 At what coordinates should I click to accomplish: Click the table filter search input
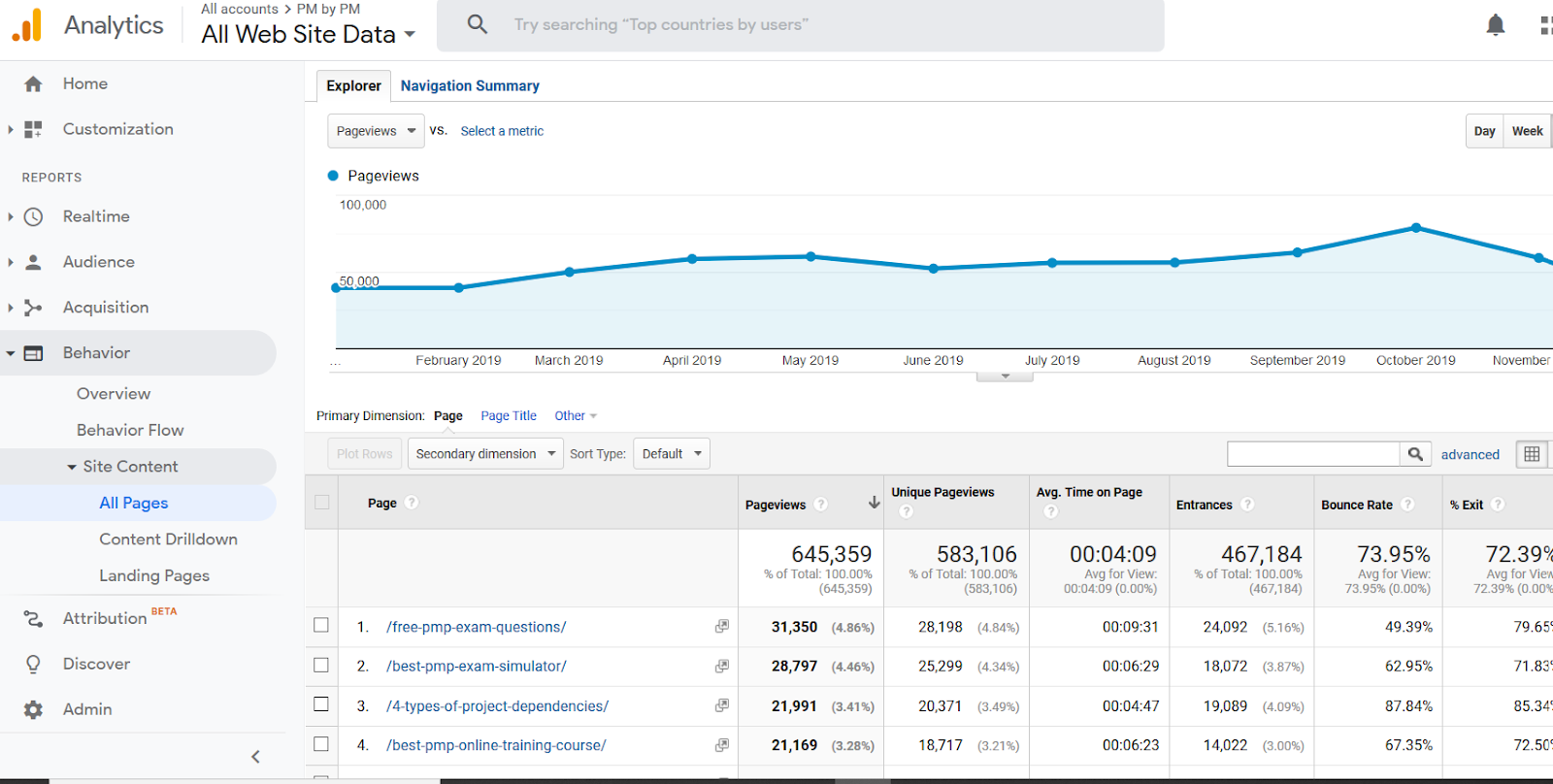1313,454
